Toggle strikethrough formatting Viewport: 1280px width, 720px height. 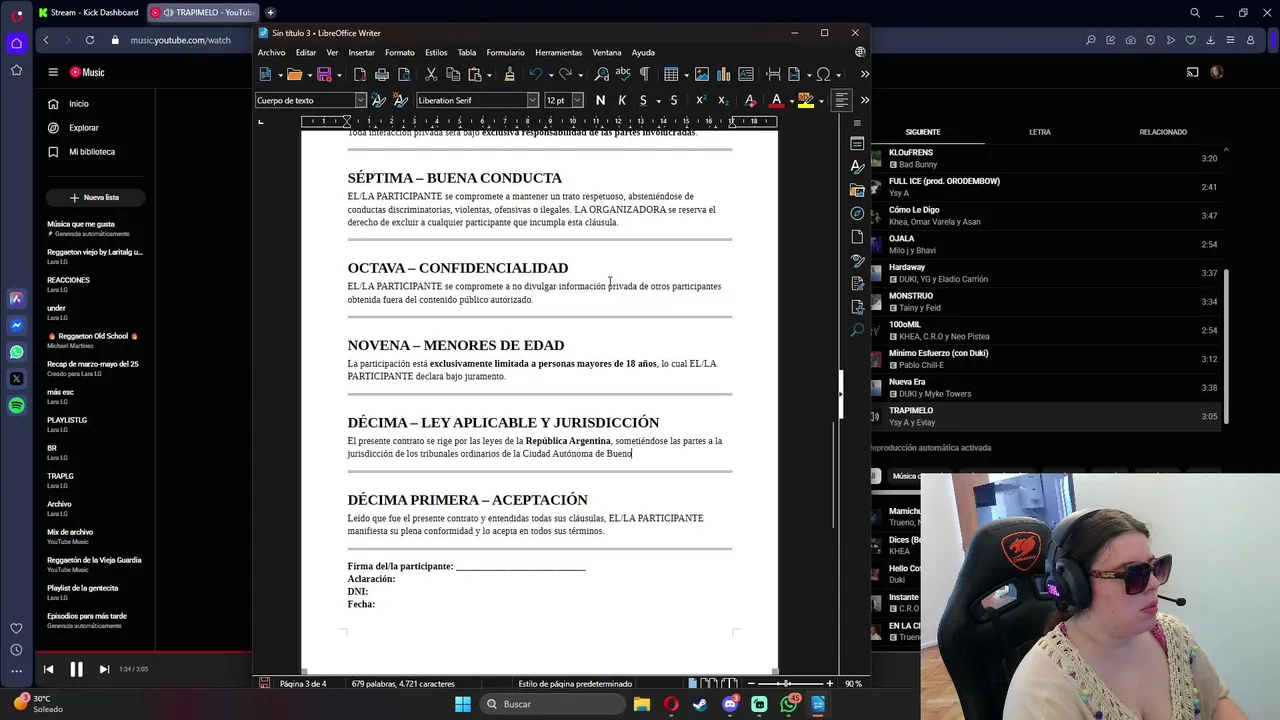(674, 100)
